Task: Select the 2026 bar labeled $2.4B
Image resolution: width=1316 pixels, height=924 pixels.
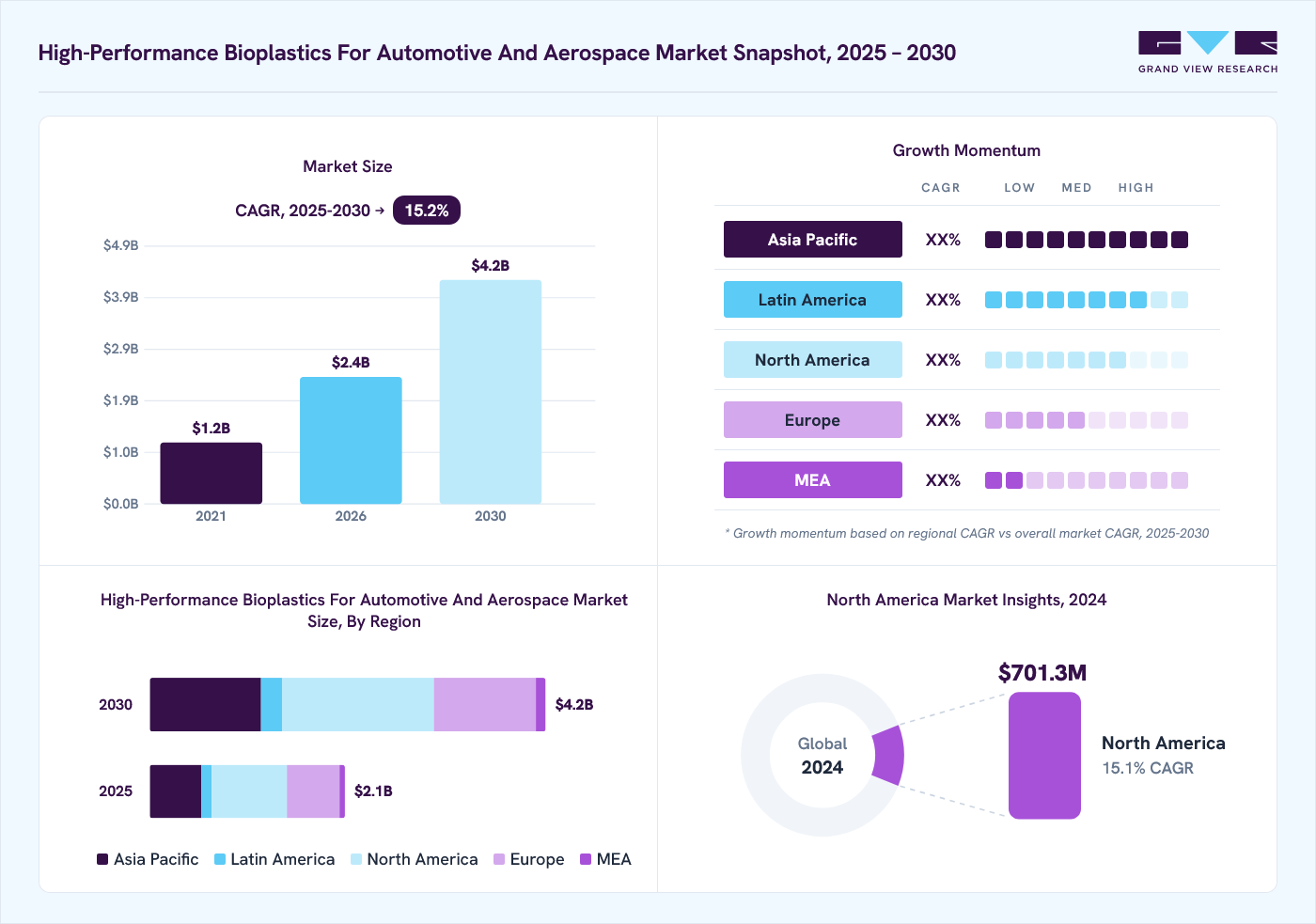Action: tap(351, 440)
